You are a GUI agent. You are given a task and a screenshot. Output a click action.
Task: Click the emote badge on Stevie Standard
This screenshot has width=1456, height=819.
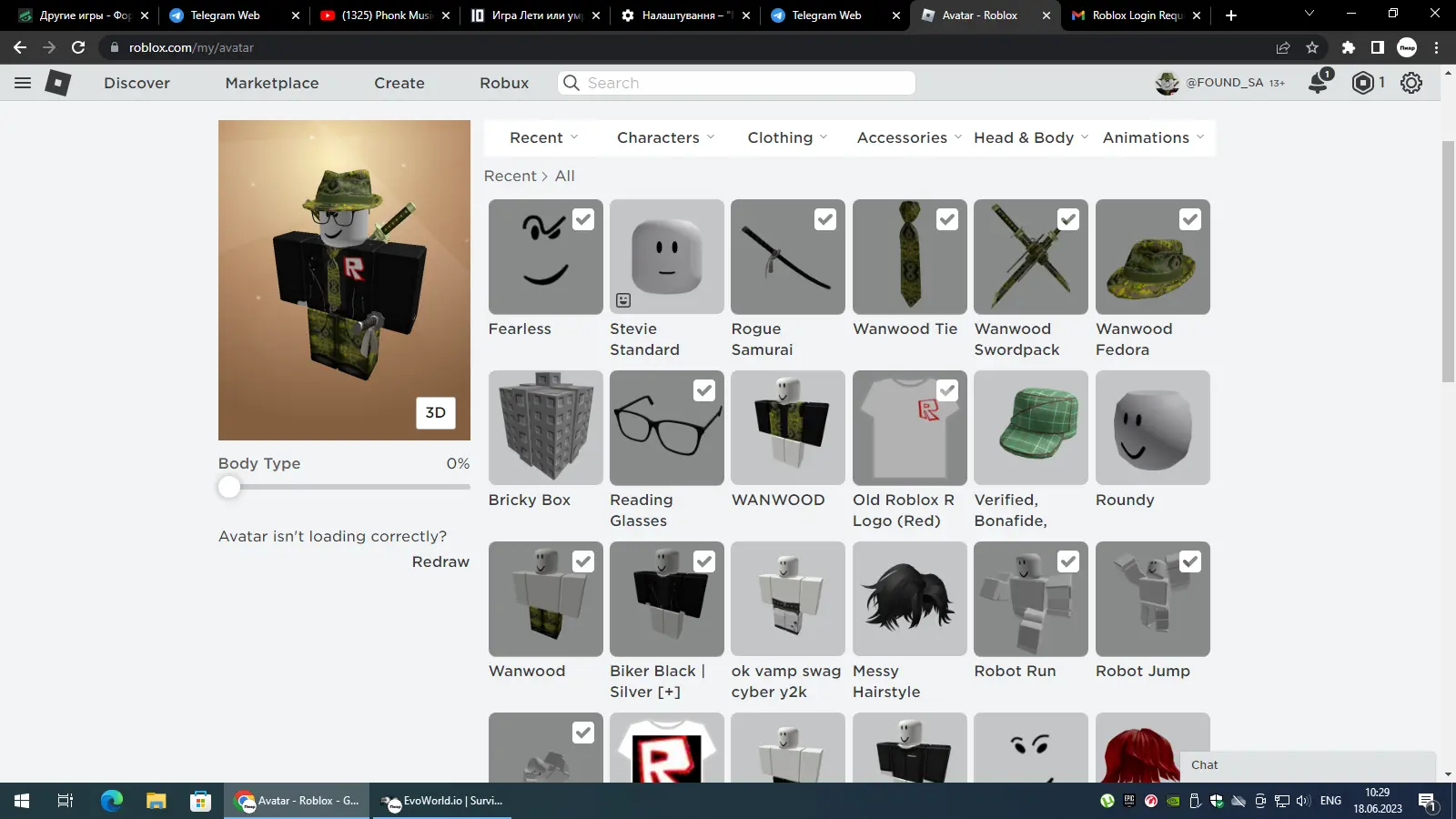click(623, 300)
